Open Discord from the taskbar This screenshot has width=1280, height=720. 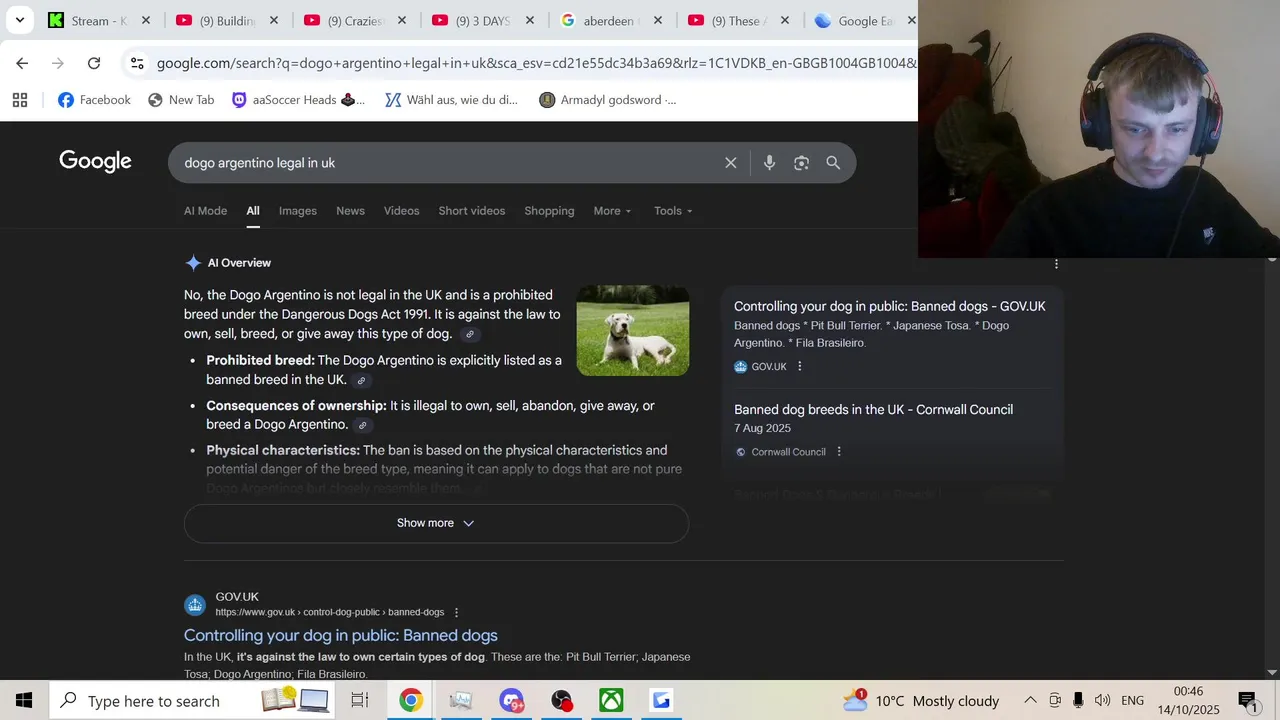[511, 700]
